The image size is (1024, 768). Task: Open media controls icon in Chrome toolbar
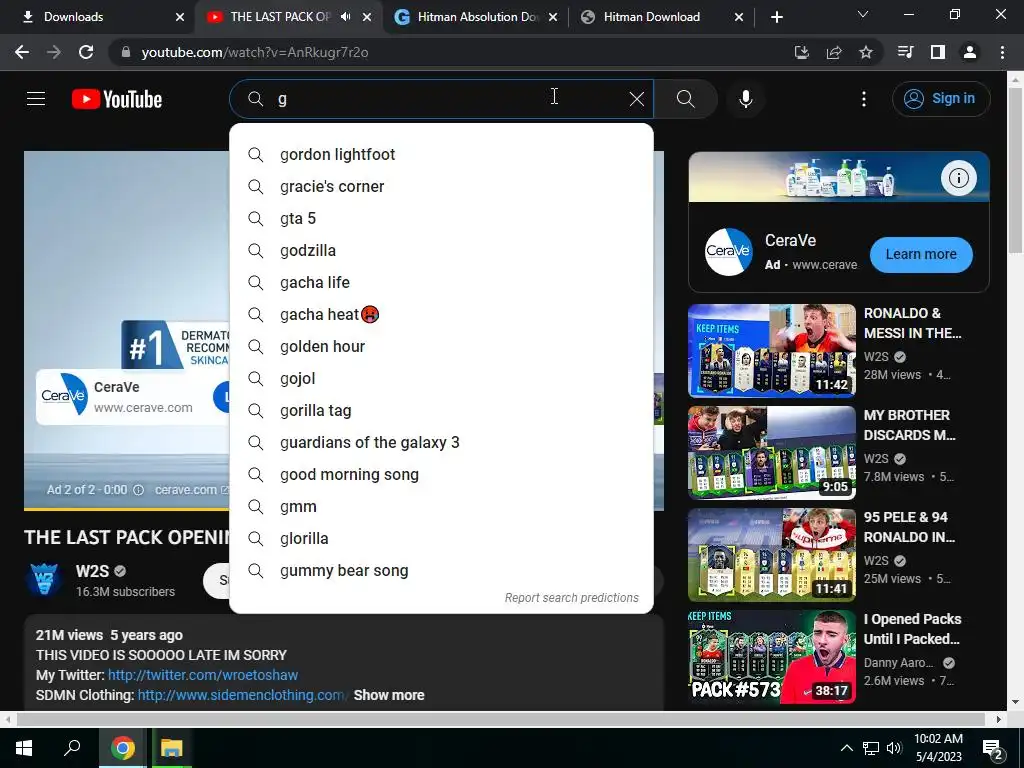(905, 52)
